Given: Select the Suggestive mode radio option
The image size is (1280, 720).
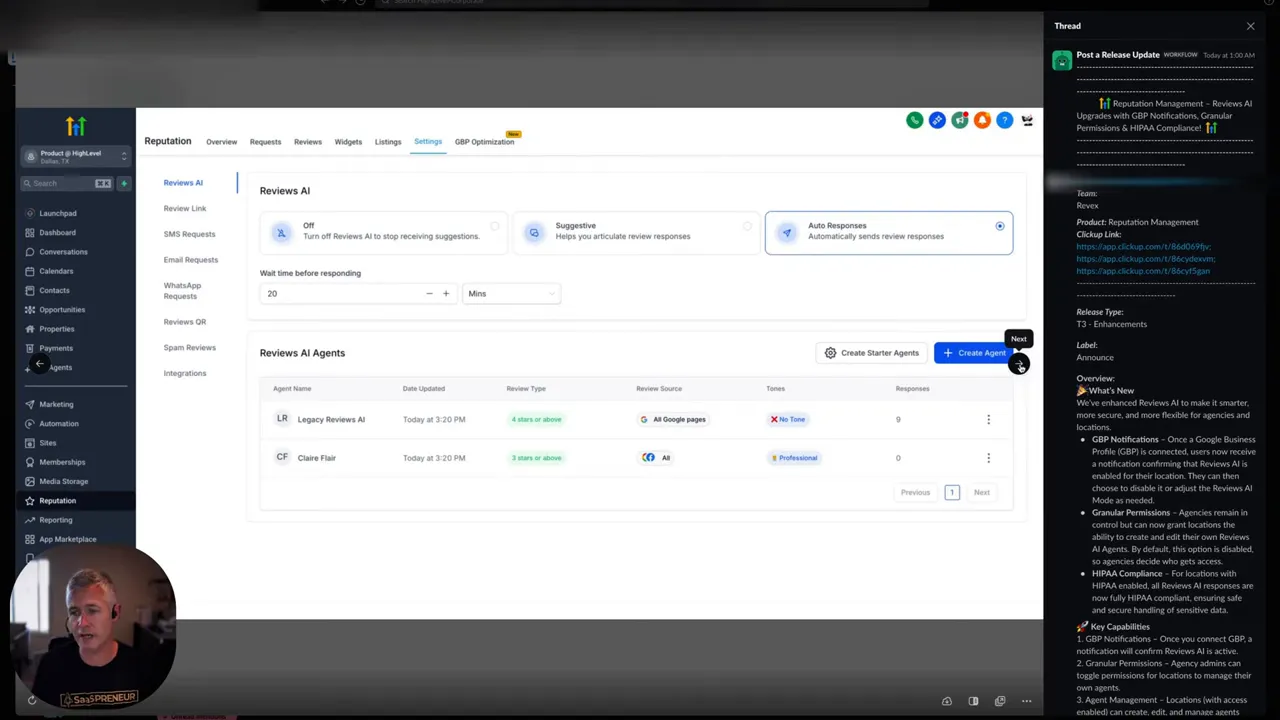Looking at the screenshot, I should click(x=747, y=226).
